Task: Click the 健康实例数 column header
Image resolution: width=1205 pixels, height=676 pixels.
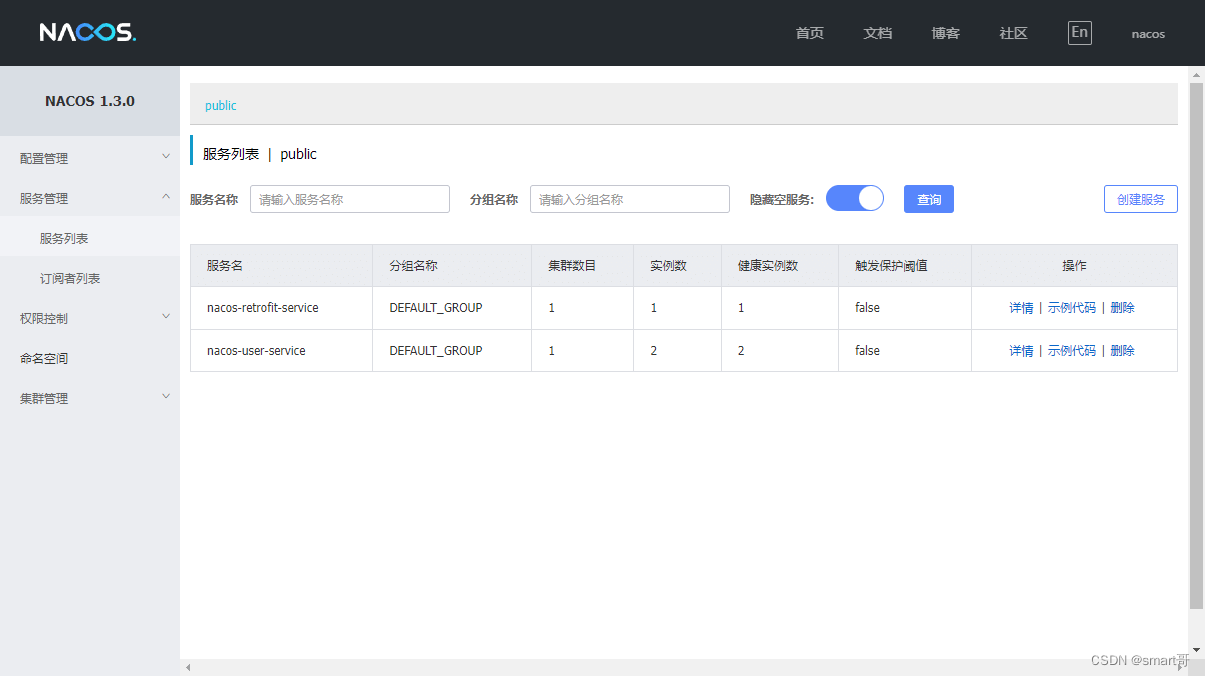Action: pyautogui.click(x=780, y=266)
